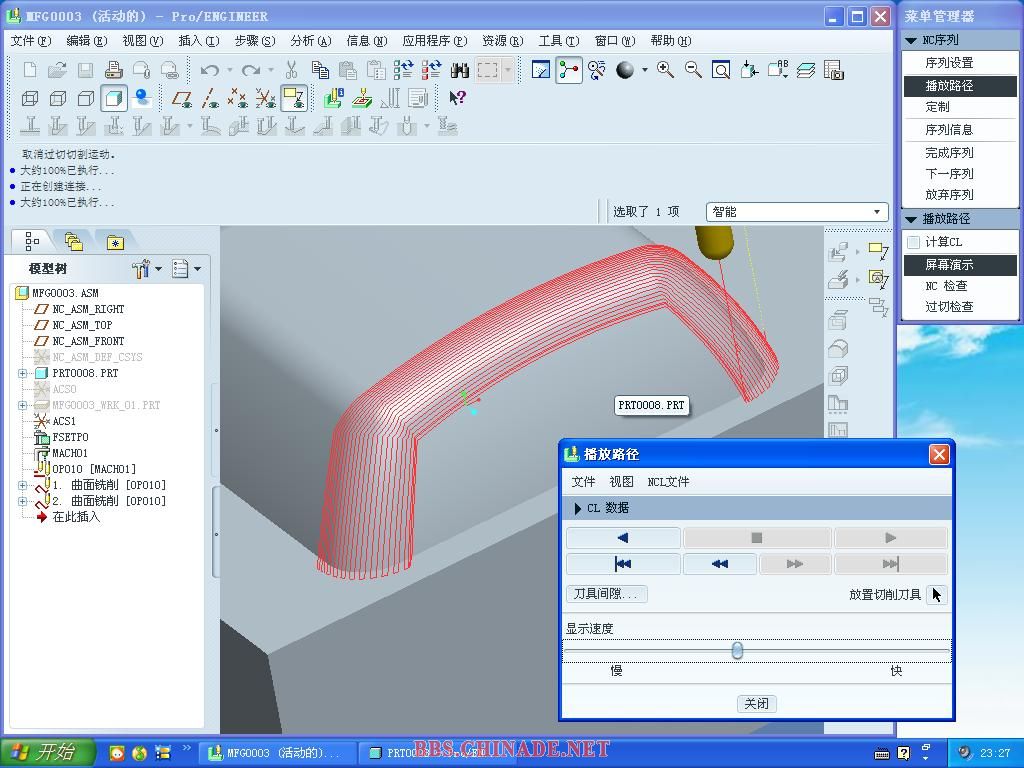Viewport: 1024px width, 768px height.
Task: Click the rewind to start button
Action: pyautogui.click(x=623, y=564)
